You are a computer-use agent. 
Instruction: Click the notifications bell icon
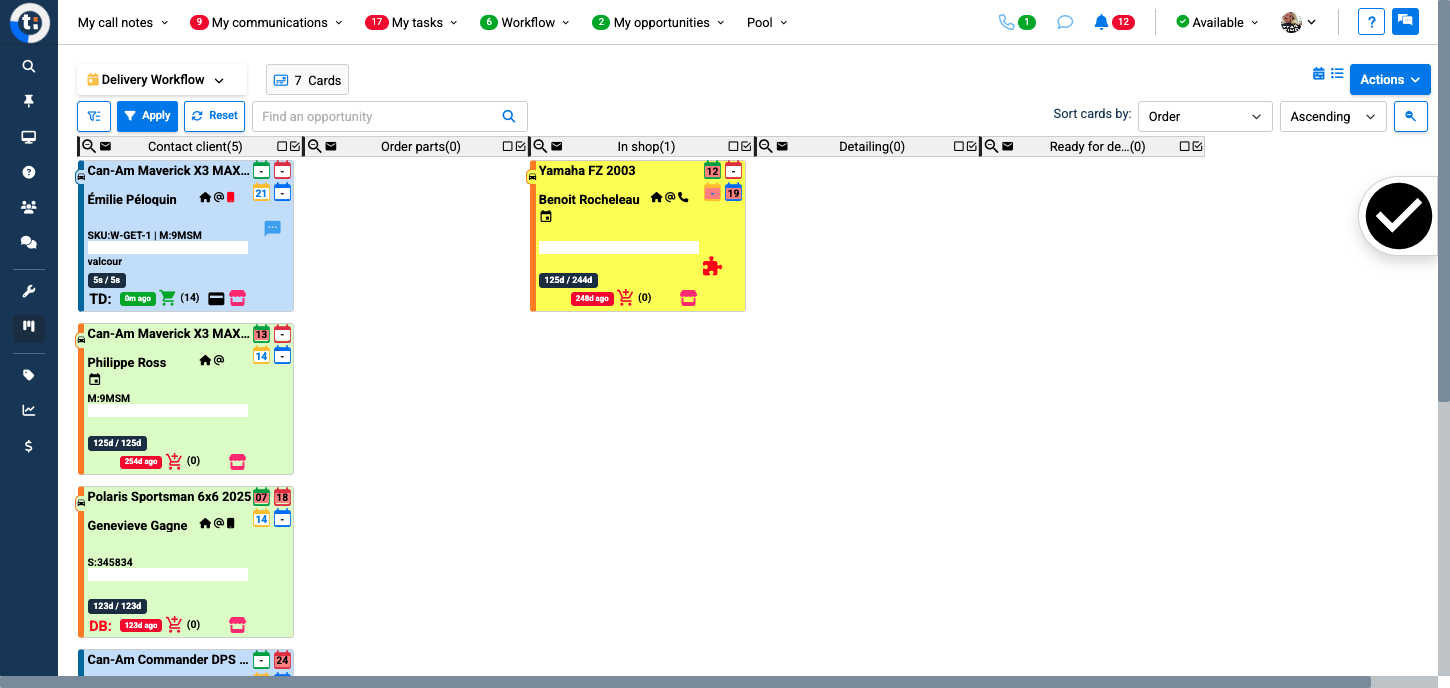tap(1101, 22)
